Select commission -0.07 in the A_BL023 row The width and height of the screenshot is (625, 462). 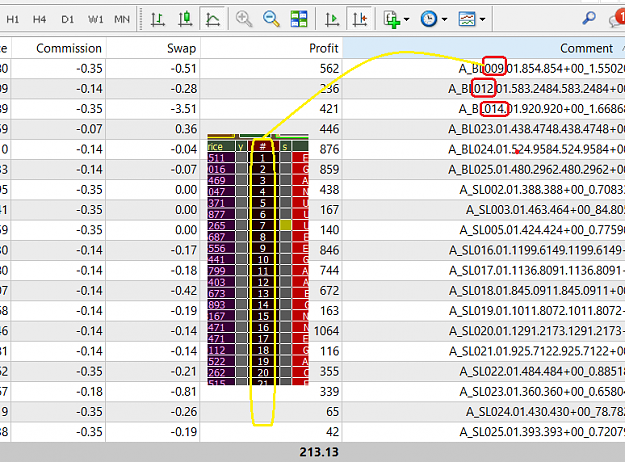pos(89,129)
